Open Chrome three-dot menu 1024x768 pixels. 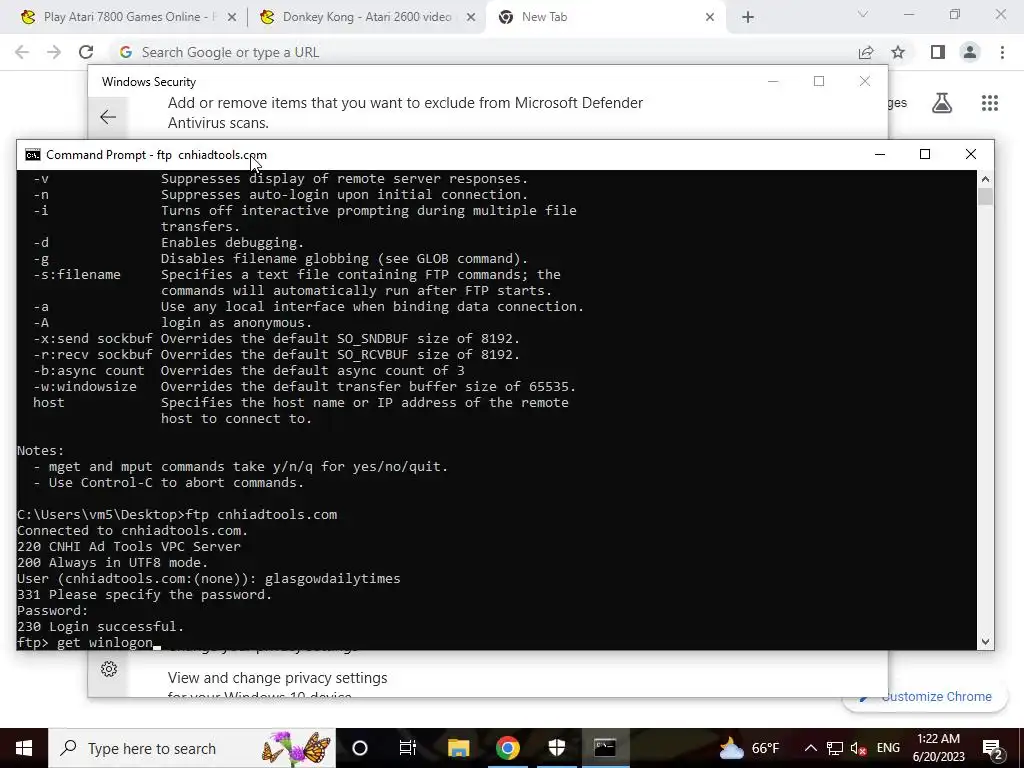coord(1002,52)
